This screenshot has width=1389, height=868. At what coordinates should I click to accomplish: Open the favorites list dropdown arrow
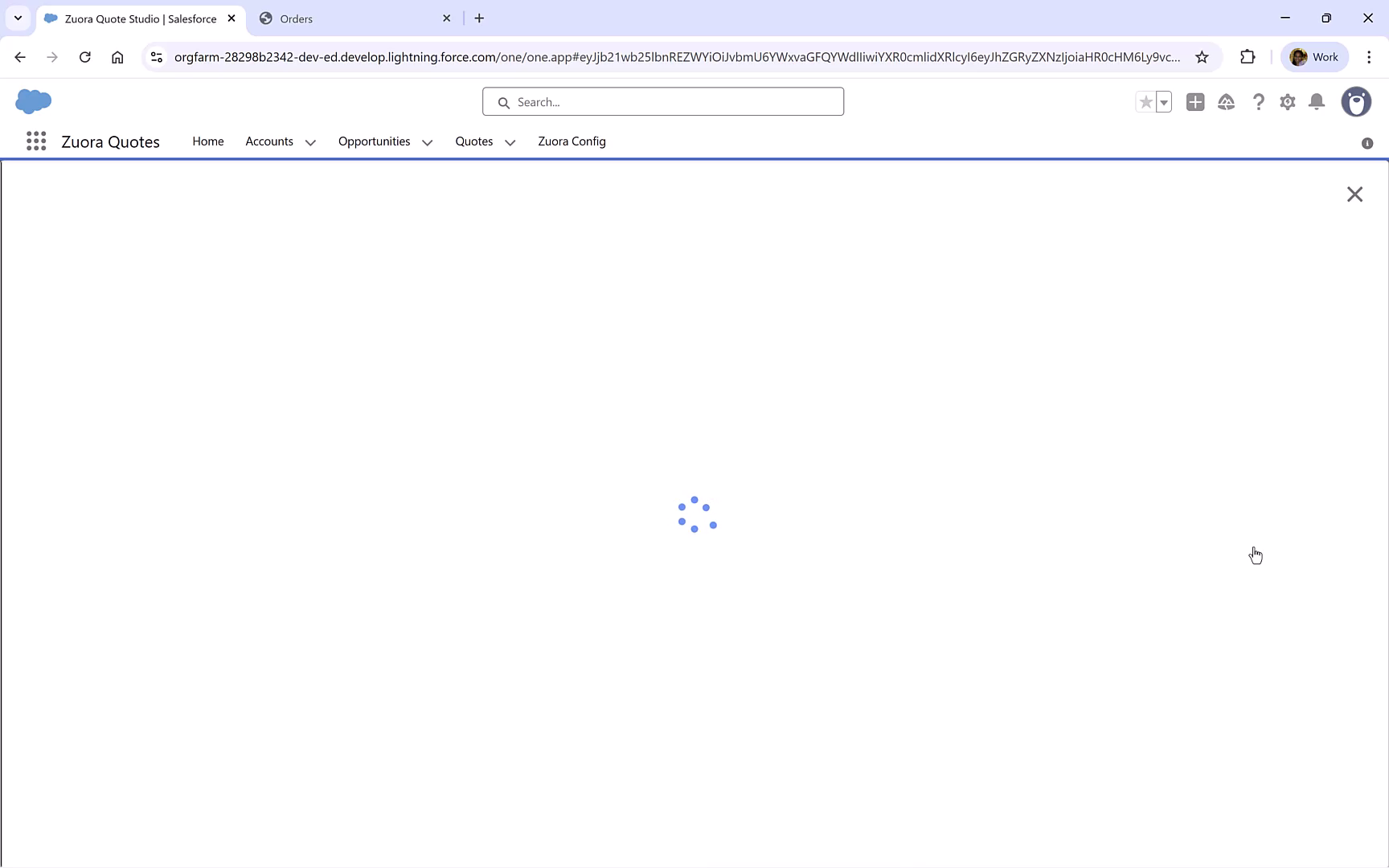coord(1165,102)
